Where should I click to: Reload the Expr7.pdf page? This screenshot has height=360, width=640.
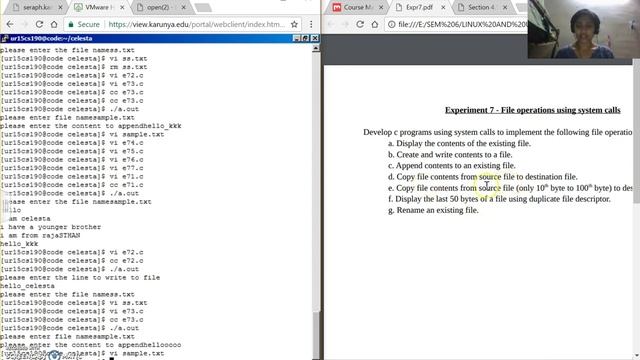click(x=360, y=24)
